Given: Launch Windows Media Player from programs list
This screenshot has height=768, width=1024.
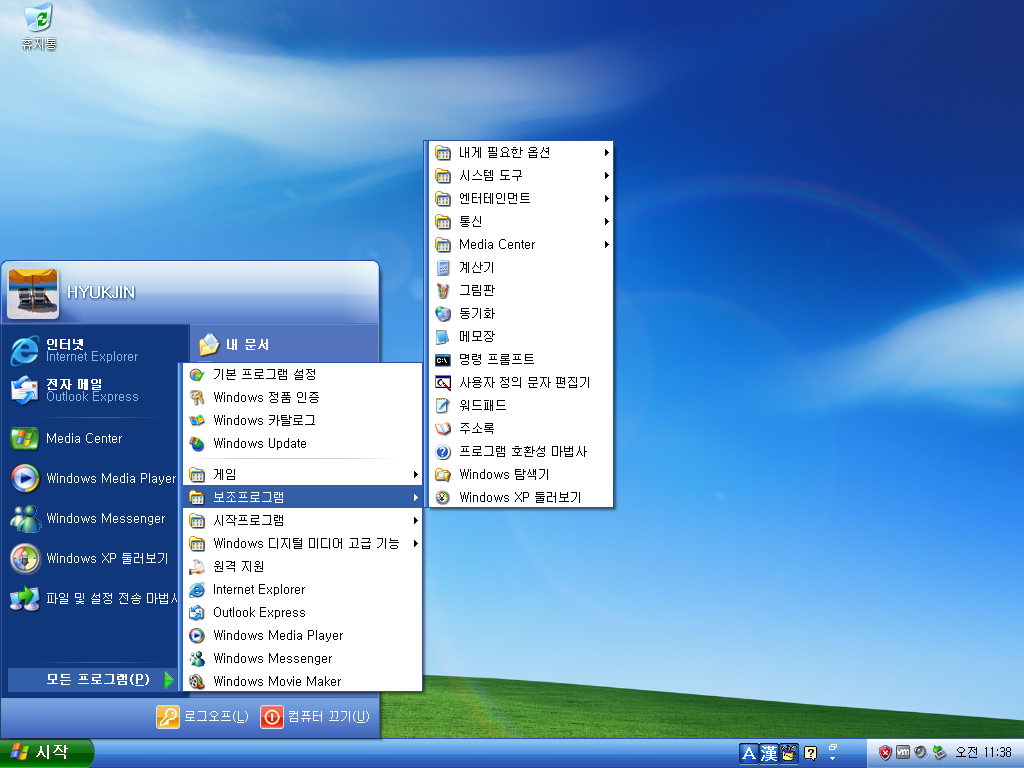Looking at the screenshot, I should [x=302, y=635].
